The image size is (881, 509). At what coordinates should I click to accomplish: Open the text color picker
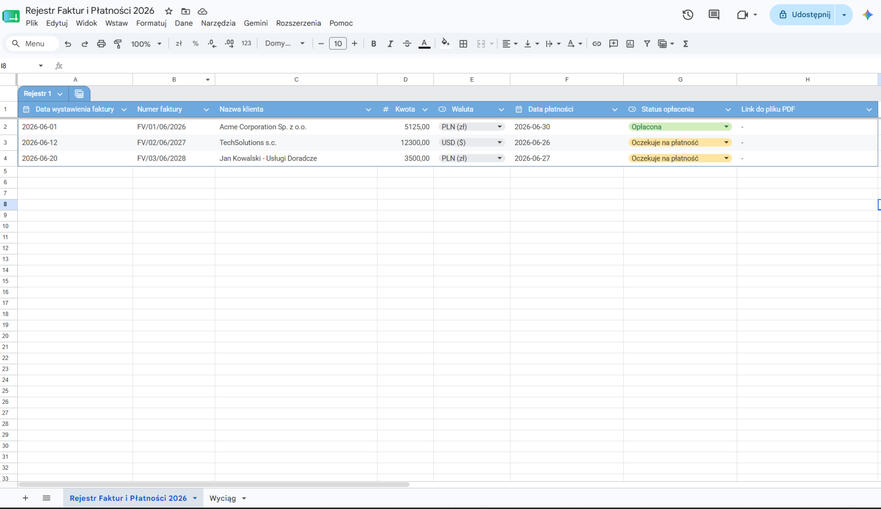[x=424, y=44]
